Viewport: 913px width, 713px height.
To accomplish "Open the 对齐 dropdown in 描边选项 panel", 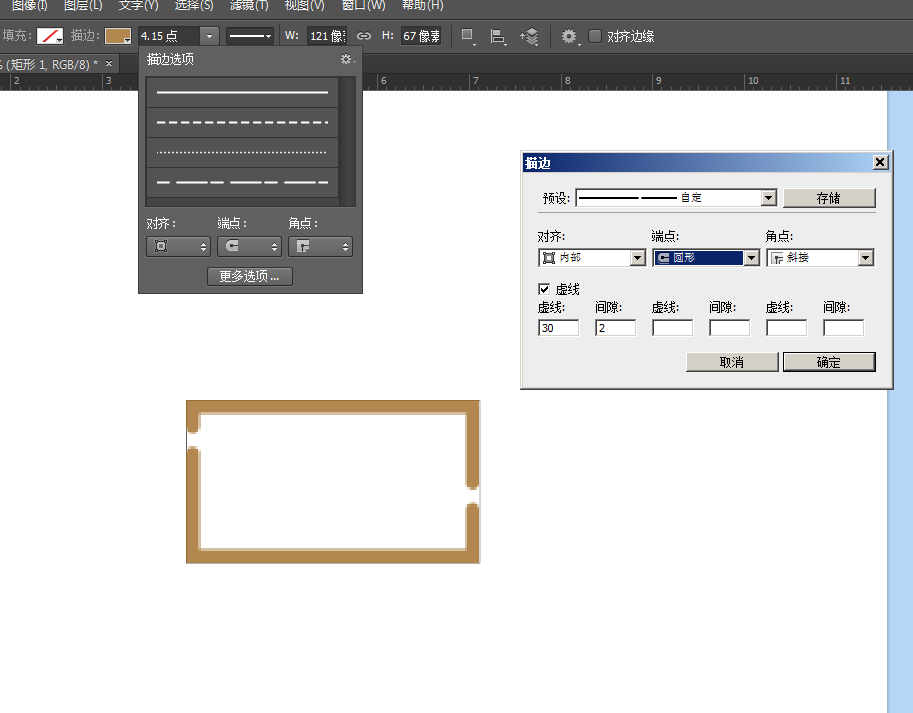I will point(178,246).
